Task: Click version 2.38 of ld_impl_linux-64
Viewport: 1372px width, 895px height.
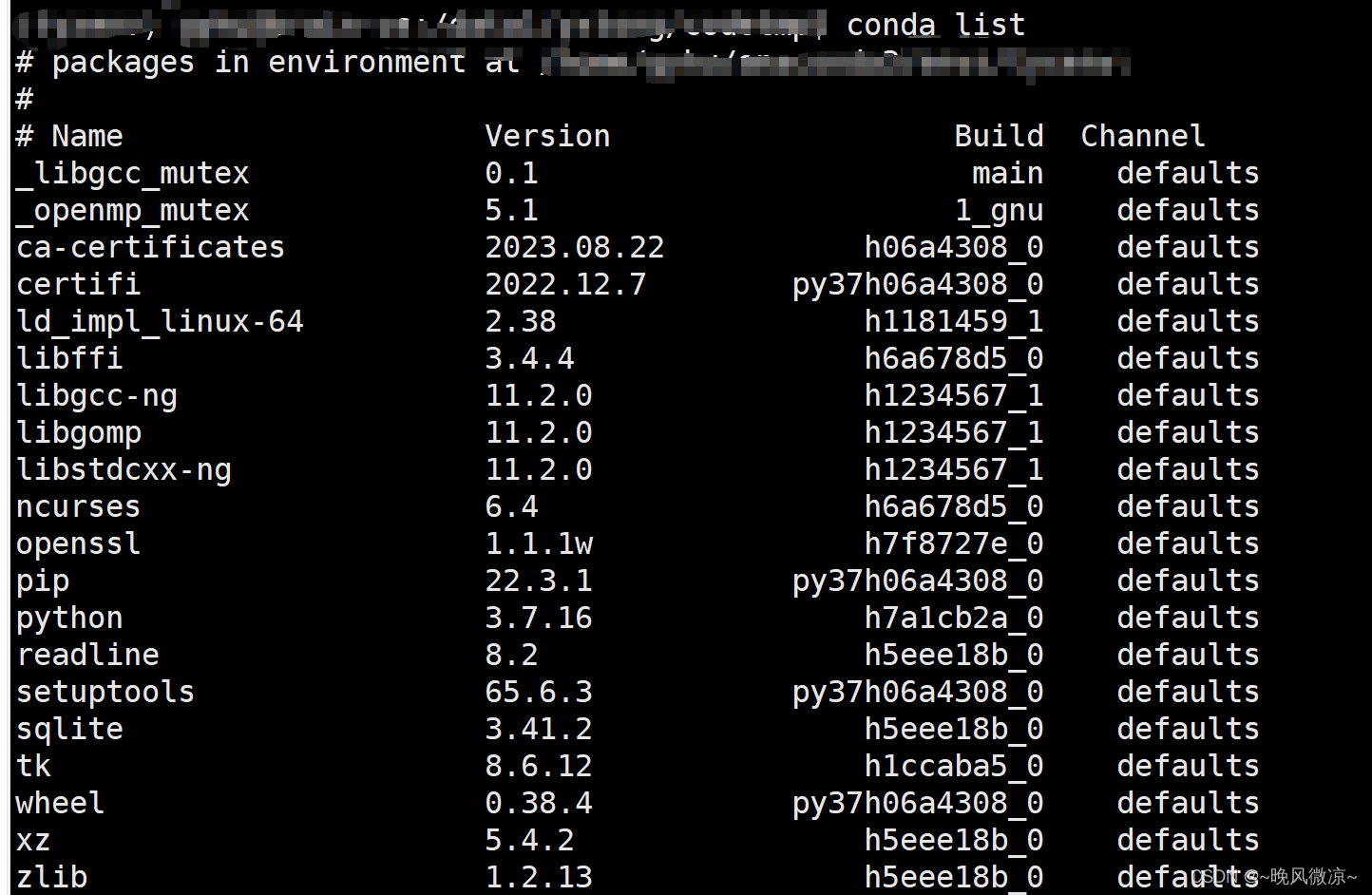Action: coord(521,321)
